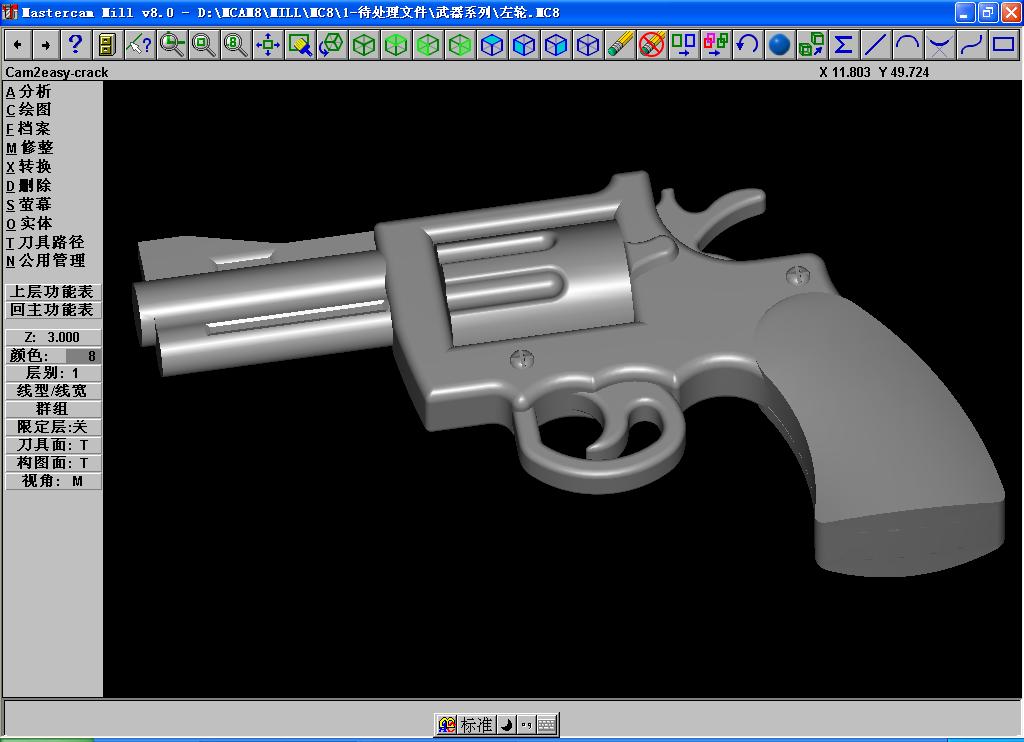Open the file cabinet icon

click(x=107, y=45)
